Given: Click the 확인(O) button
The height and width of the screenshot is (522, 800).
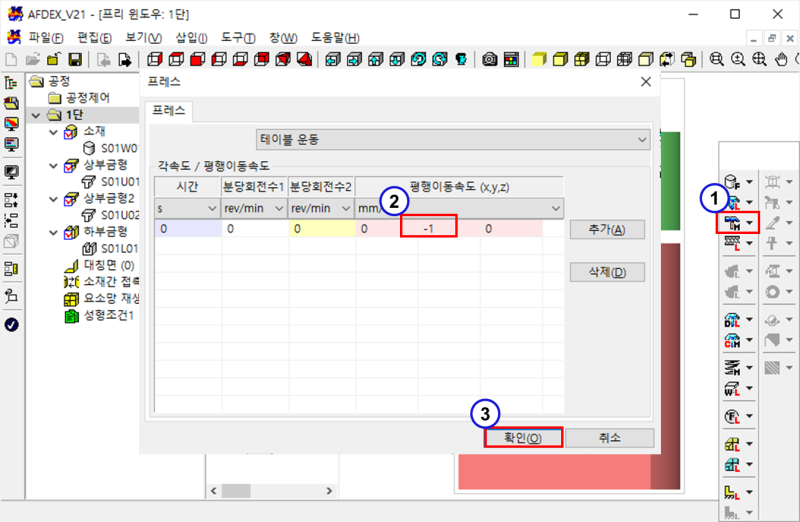Looking at the screenshot, I should pos(521,438).
